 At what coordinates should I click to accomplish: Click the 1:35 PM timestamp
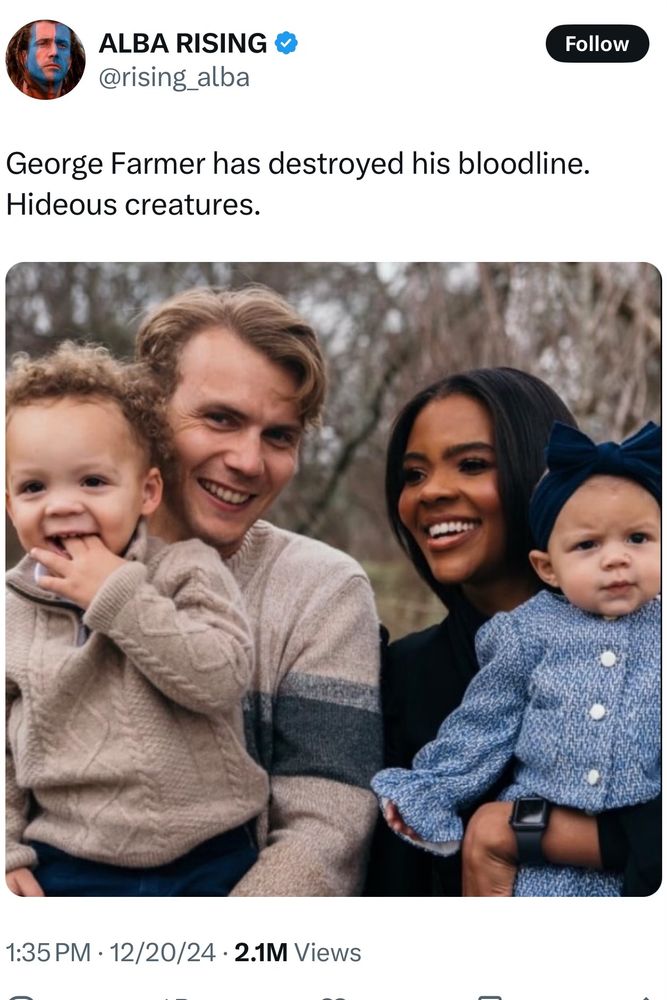click(48, 952)
